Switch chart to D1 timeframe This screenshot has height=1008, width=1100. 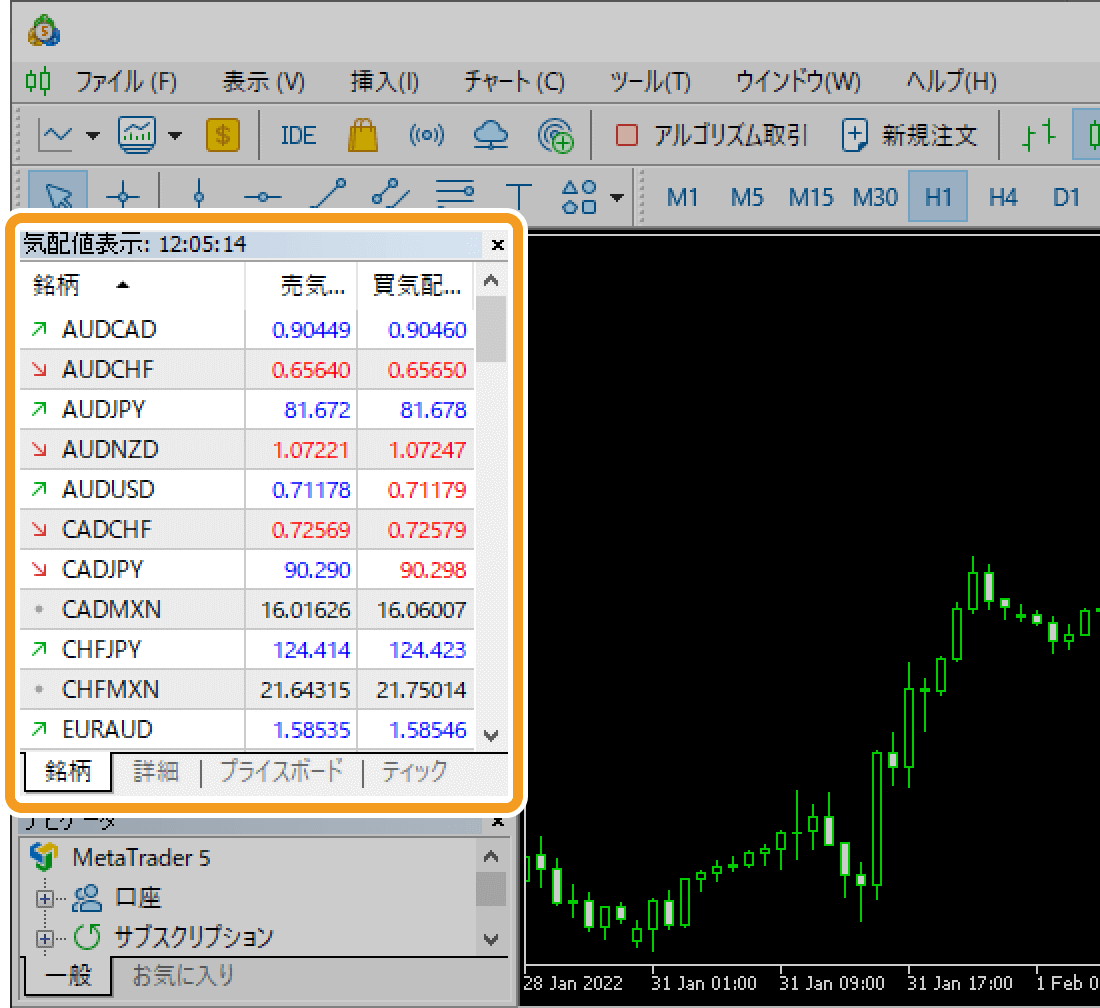click(1066, 197)
